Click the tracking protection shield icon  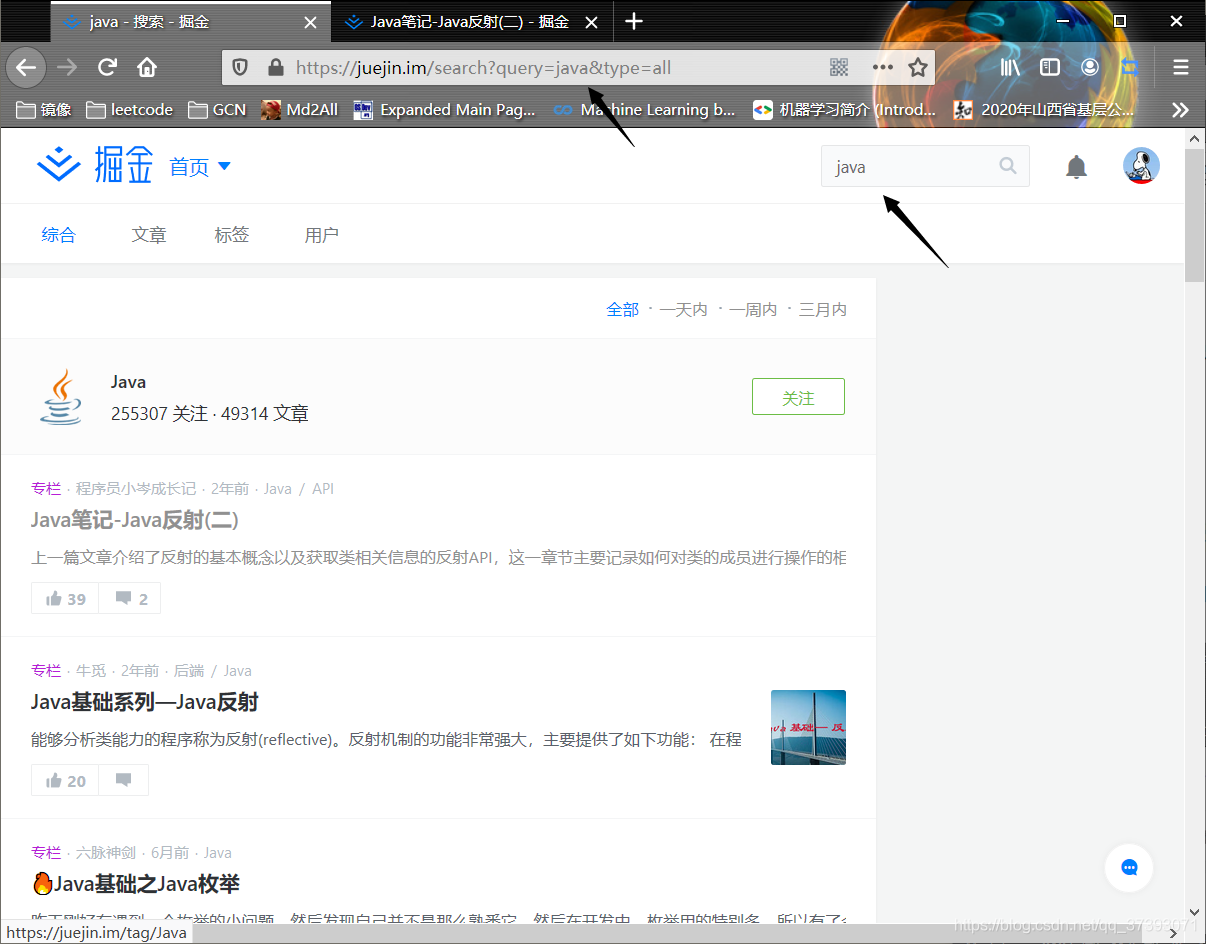pyautogui.click(x=240, y=68)
